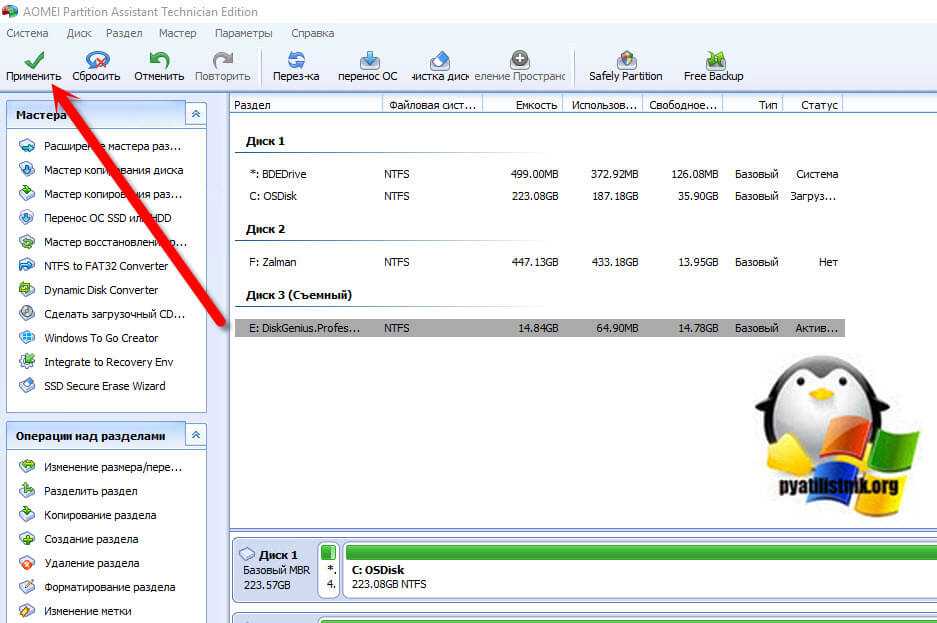Click the 14.84GB capacity cell
The width and height of the screenshot is (937, 623).
[x=538, y=328]
